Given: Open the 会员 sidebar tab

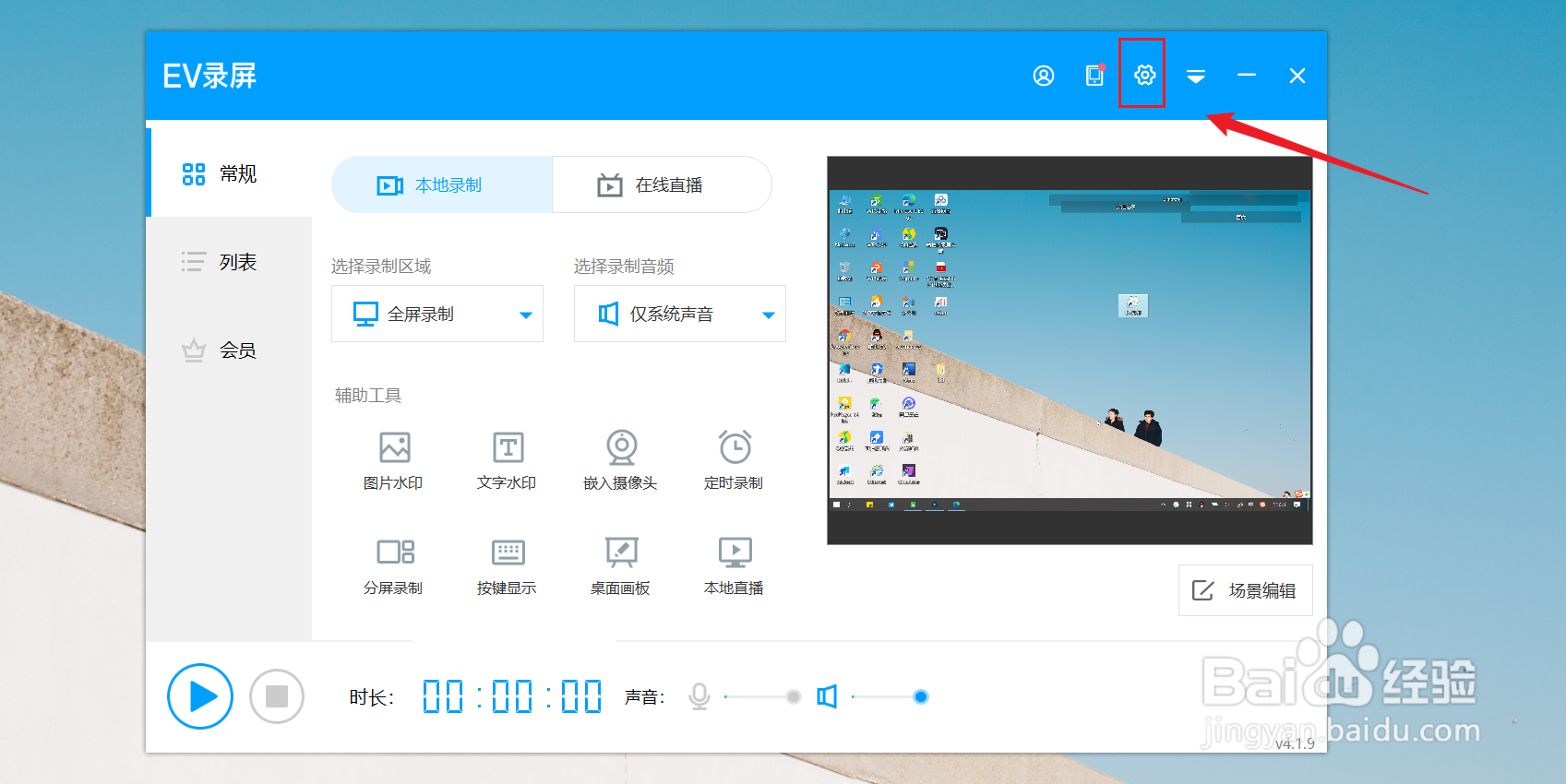Looking at the screenshot, I should (229, 350).
